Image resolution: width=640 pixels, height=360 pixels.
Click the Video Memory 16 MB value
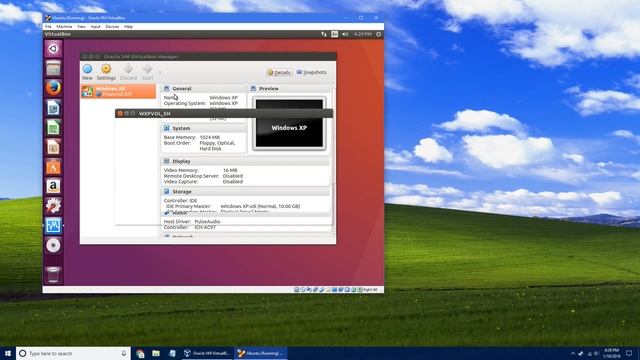[230, 170]
